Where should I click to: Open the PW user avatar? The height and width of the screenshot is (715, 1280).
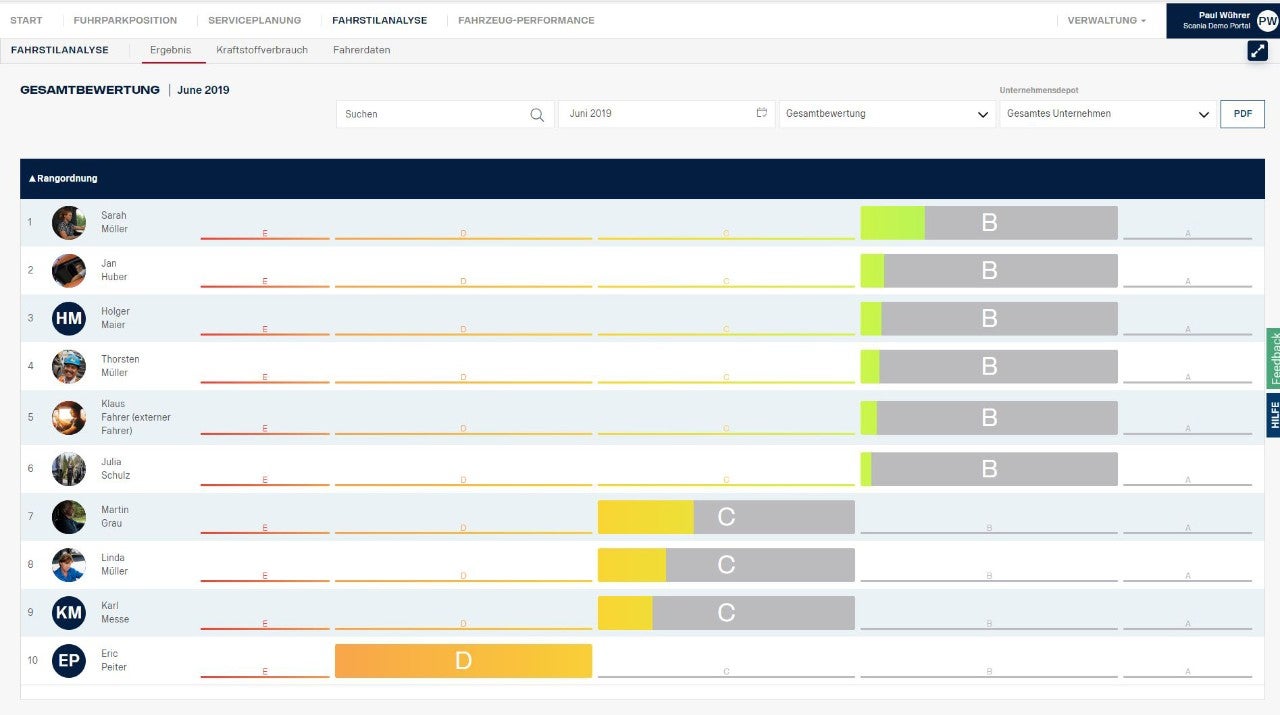[x=1267, y=21]
